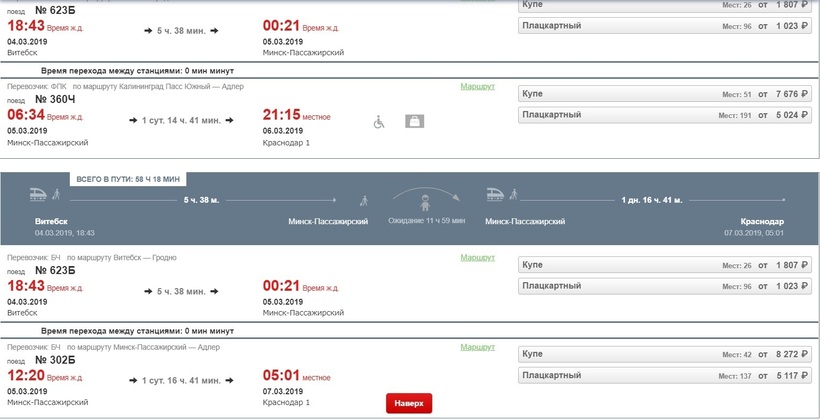Click the waiting passenger icon above Ожидание 11 ч 59 мин
This screenshot has height=420, width=820.
(x=425, y=203)
